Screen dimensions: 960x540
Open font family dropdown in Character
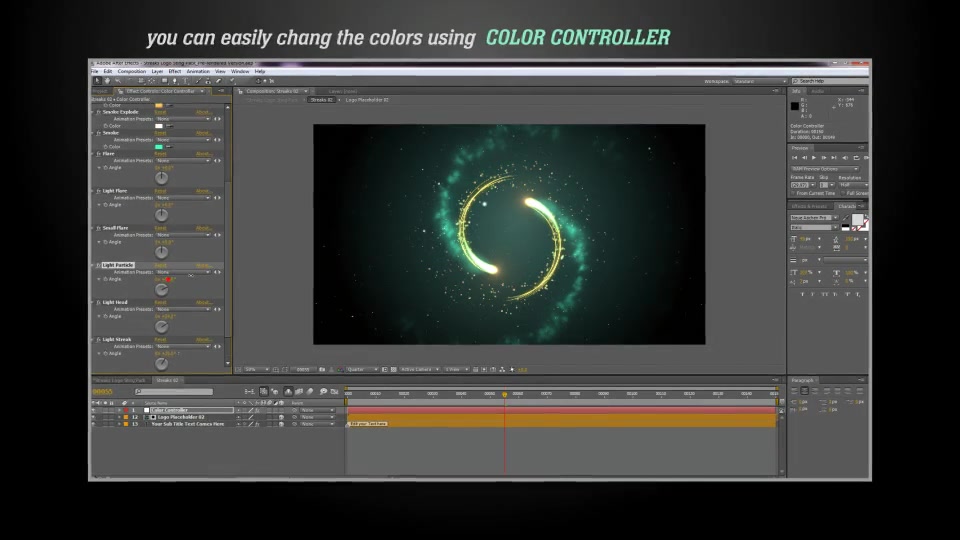click(x=814, y=217)
